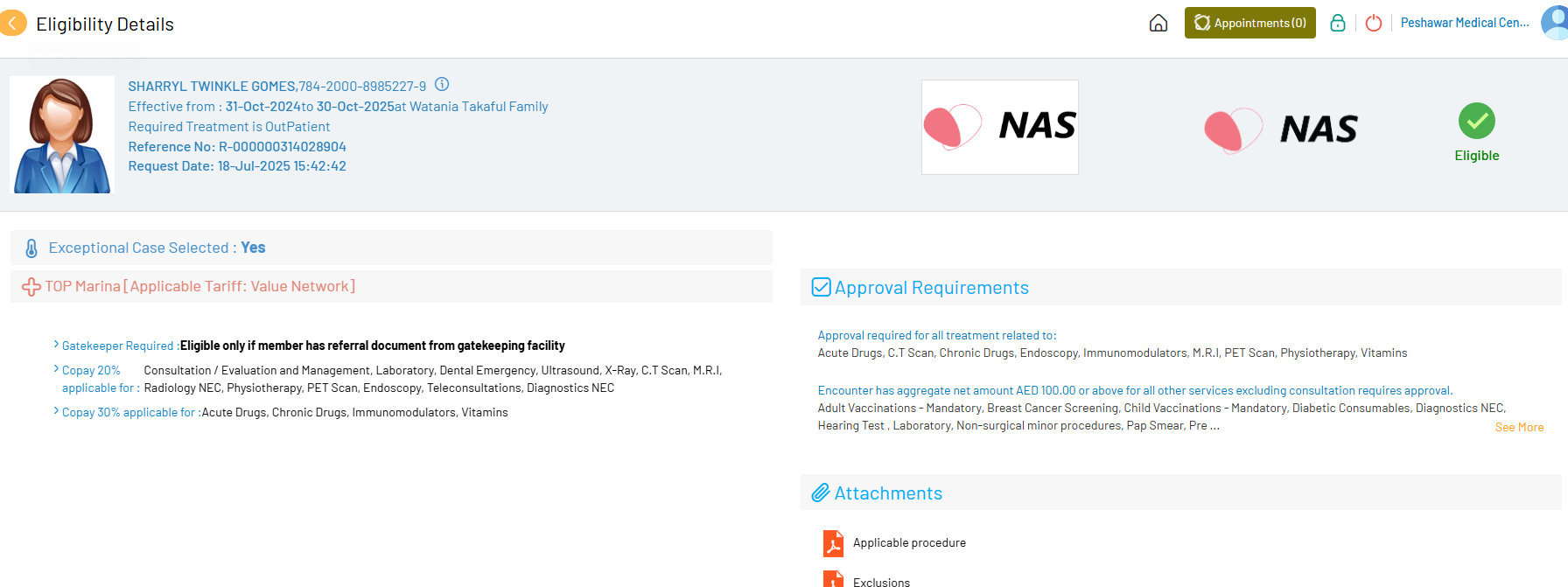Go to the home icon
Viewport: 1568px width, 587px height.
(1158, 24)
